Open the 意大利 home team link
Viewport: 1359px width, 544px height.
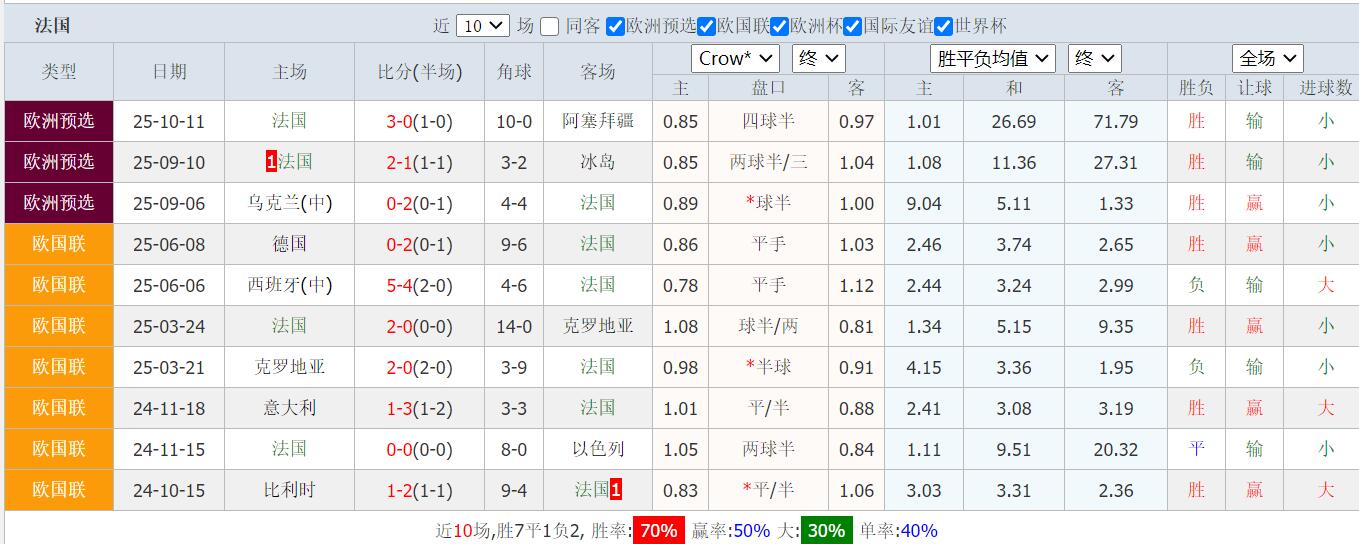289,408
